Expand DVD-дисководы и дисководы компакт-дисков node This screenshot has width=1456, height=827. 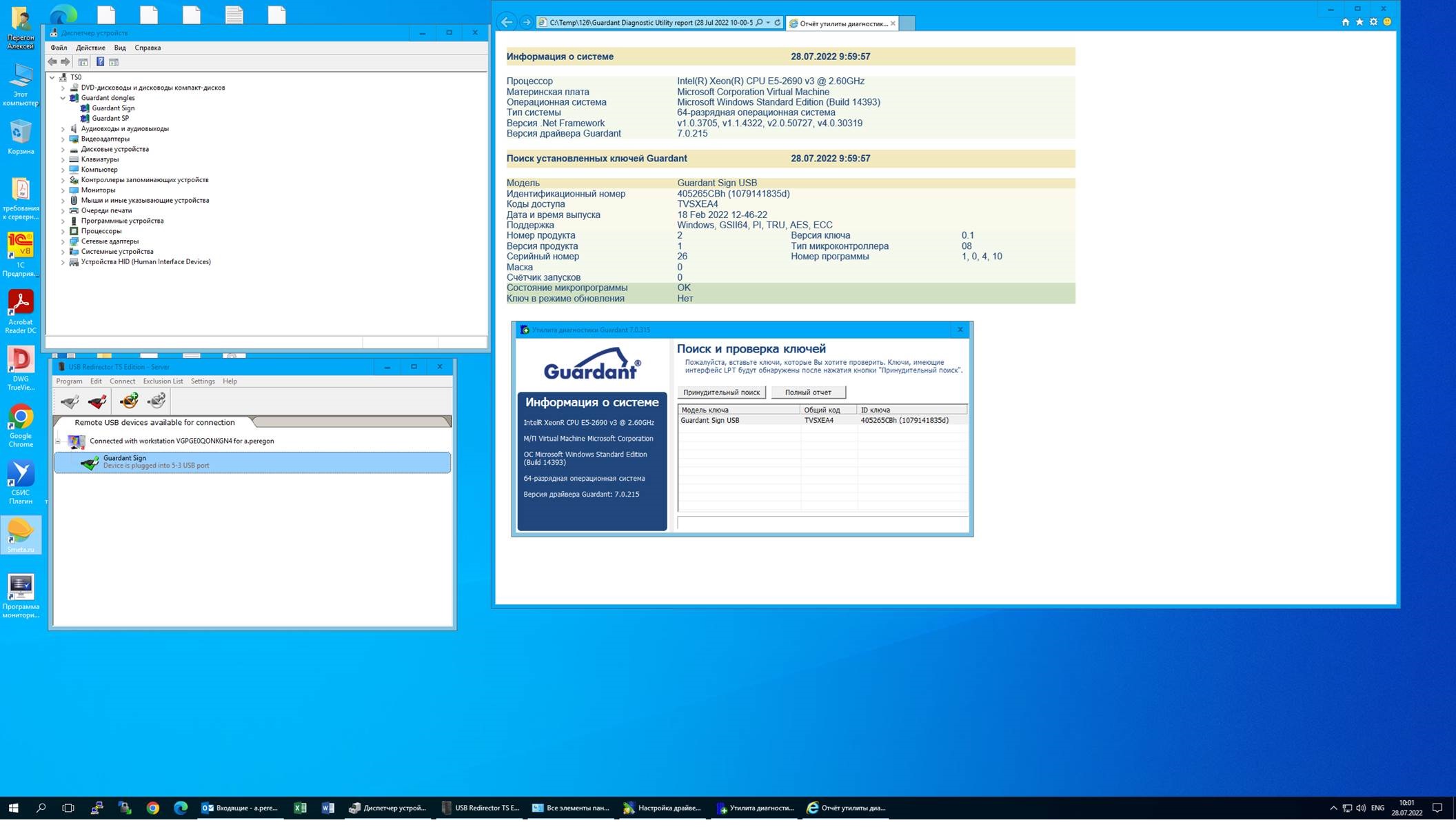pyautogui.click(x=63, y=88)
